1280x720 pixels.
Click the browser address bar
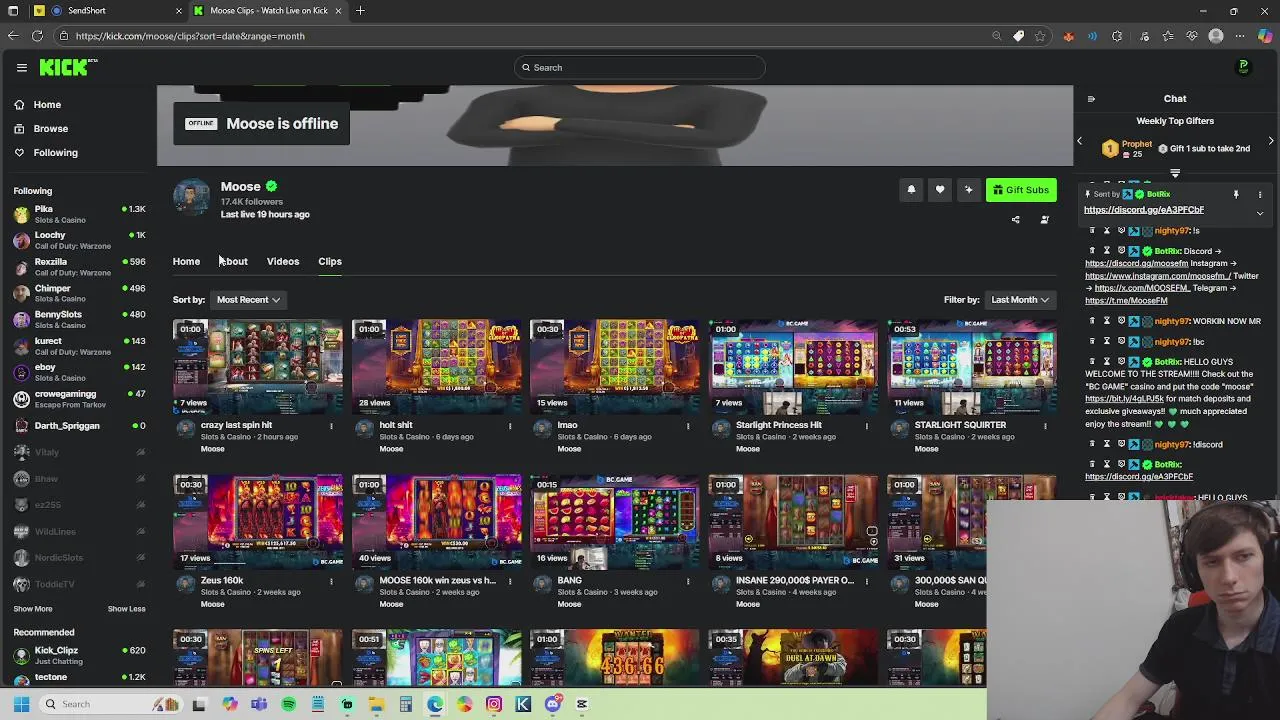click(x=520, y=36)
